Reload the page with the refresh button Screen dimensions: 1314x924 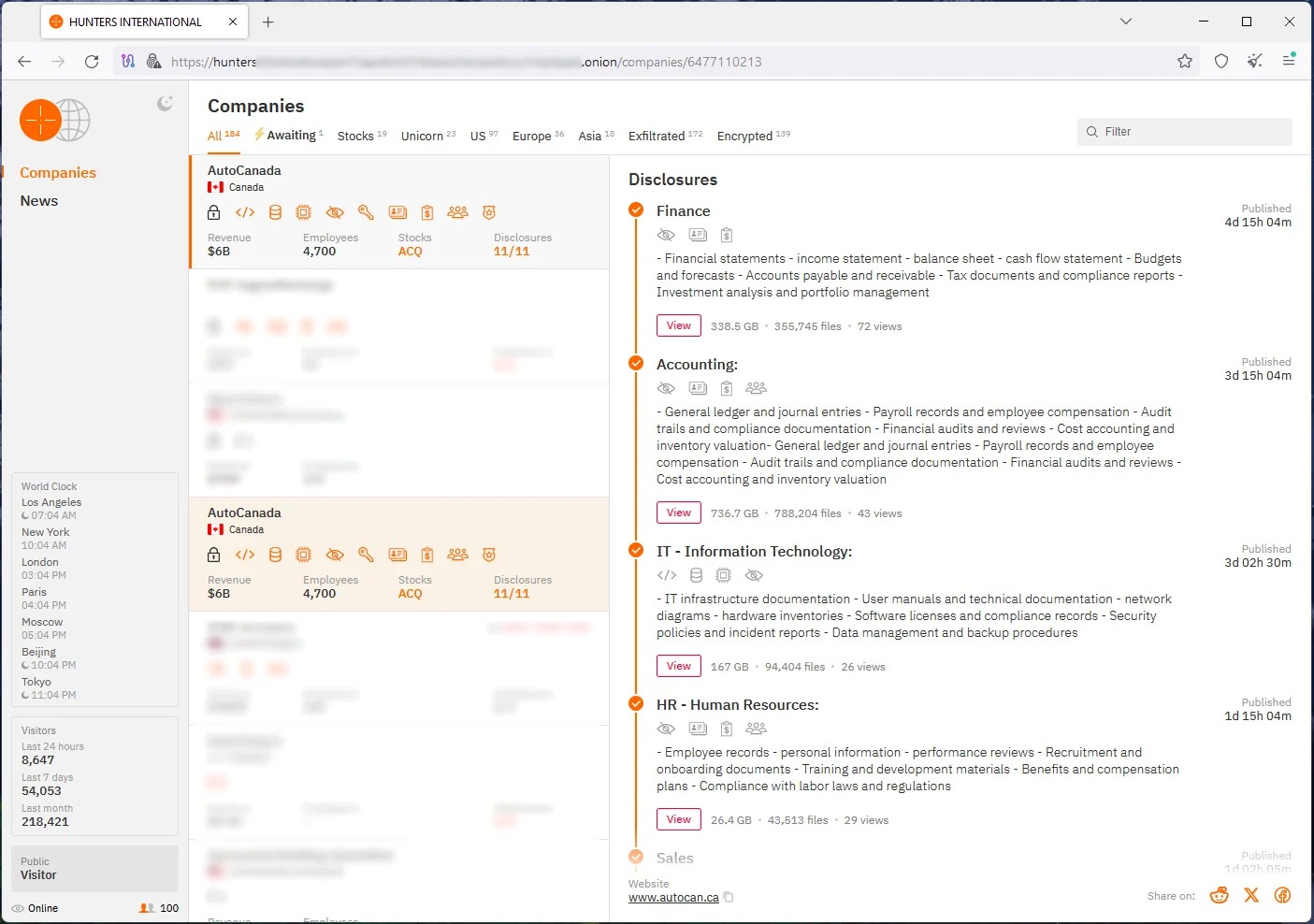[x=92, y=62]
